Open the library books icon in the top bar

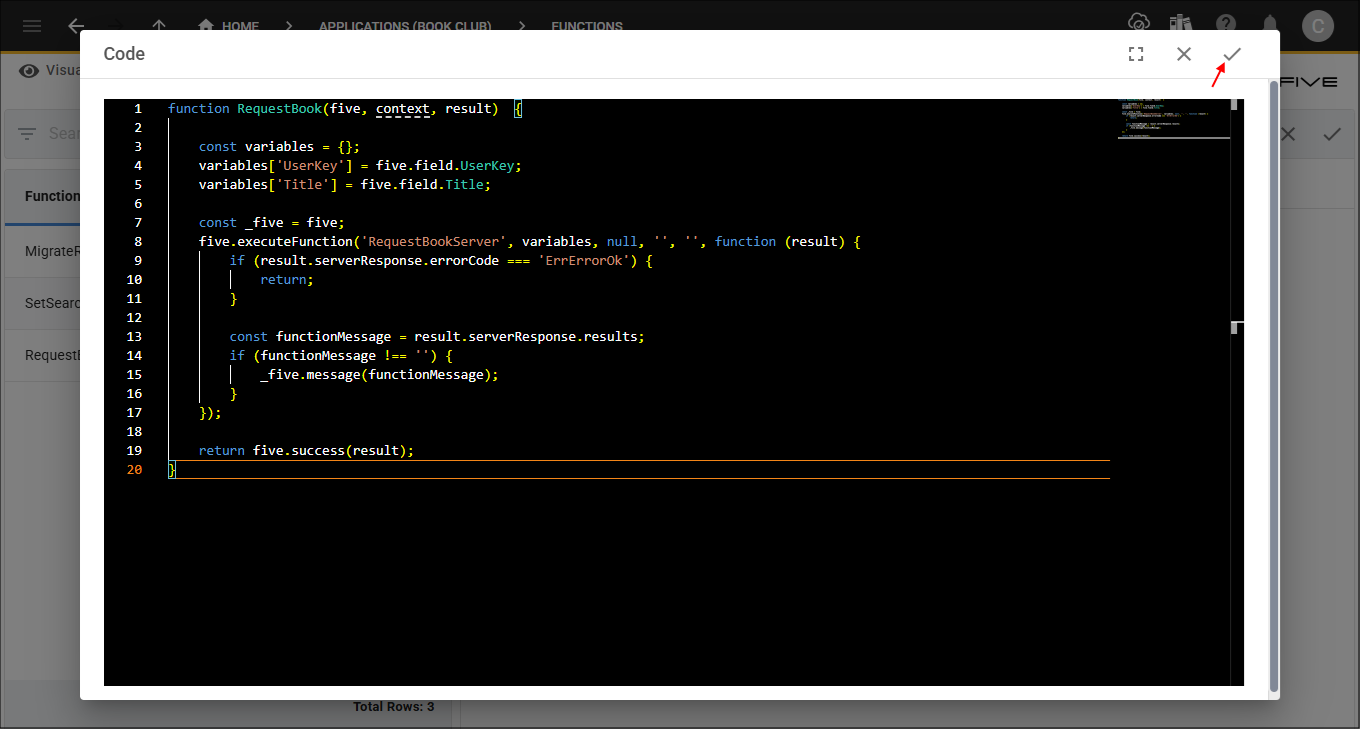coord(1181,24)
